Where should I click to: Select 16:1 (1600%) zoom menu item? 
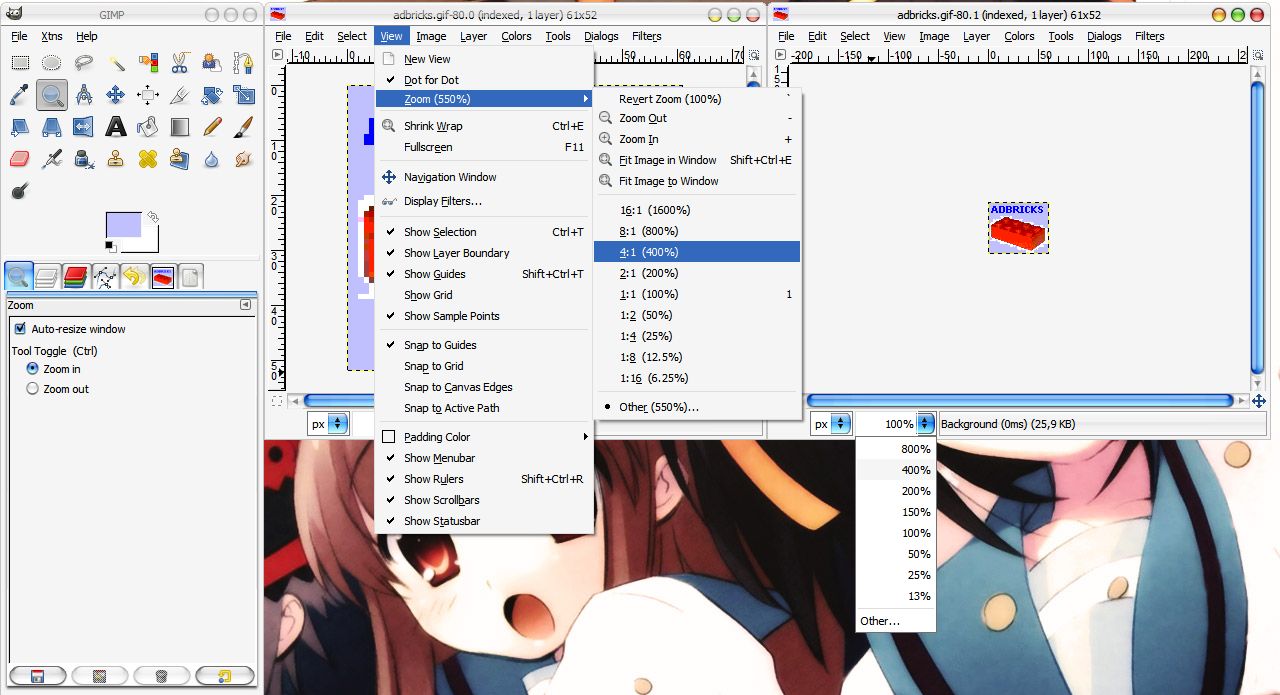pyautogui.click(x=697, y=210)
